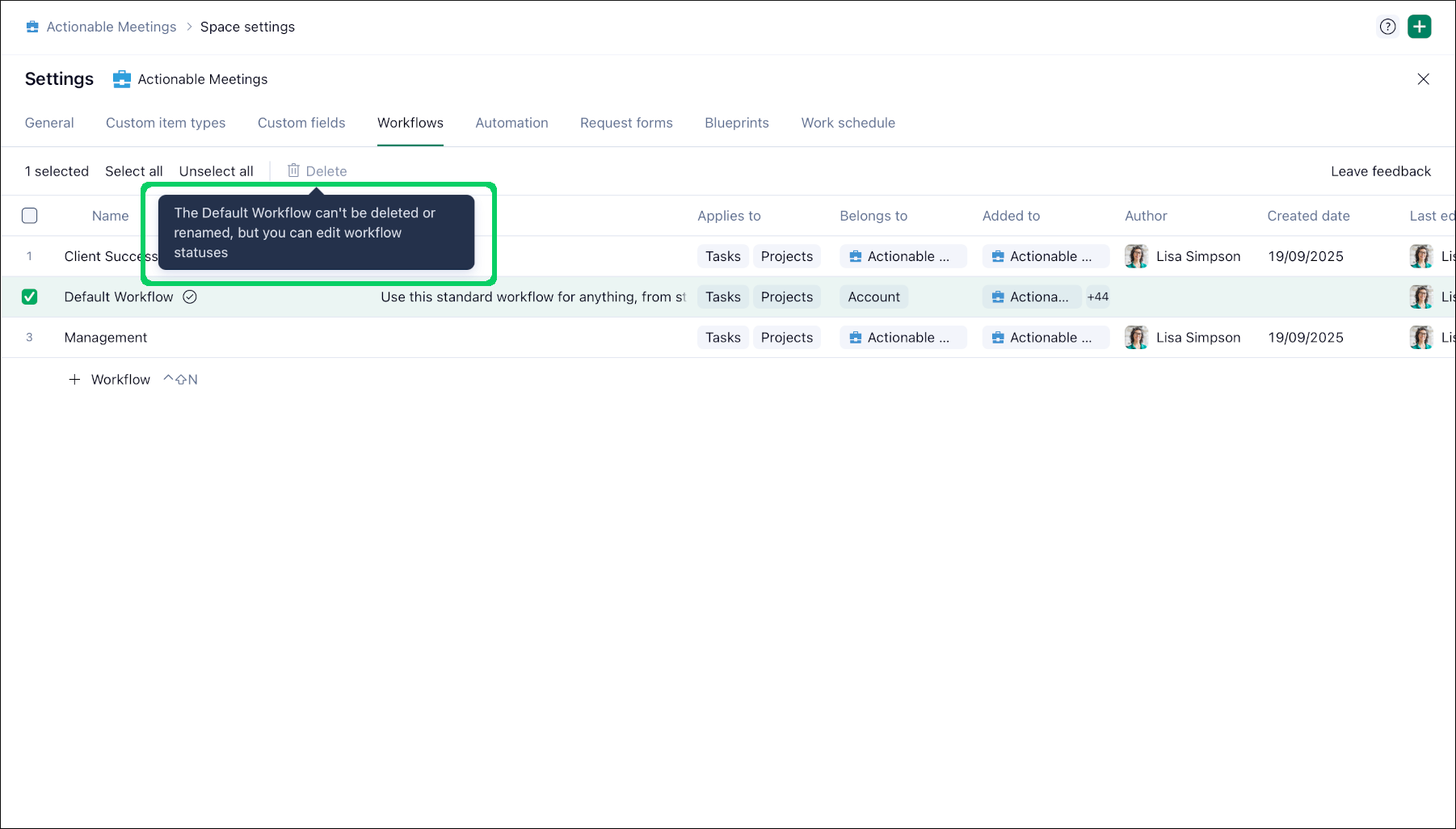Click the Select all button
Viewport: 1456px width, 829px height.
(x=133, y=171)
